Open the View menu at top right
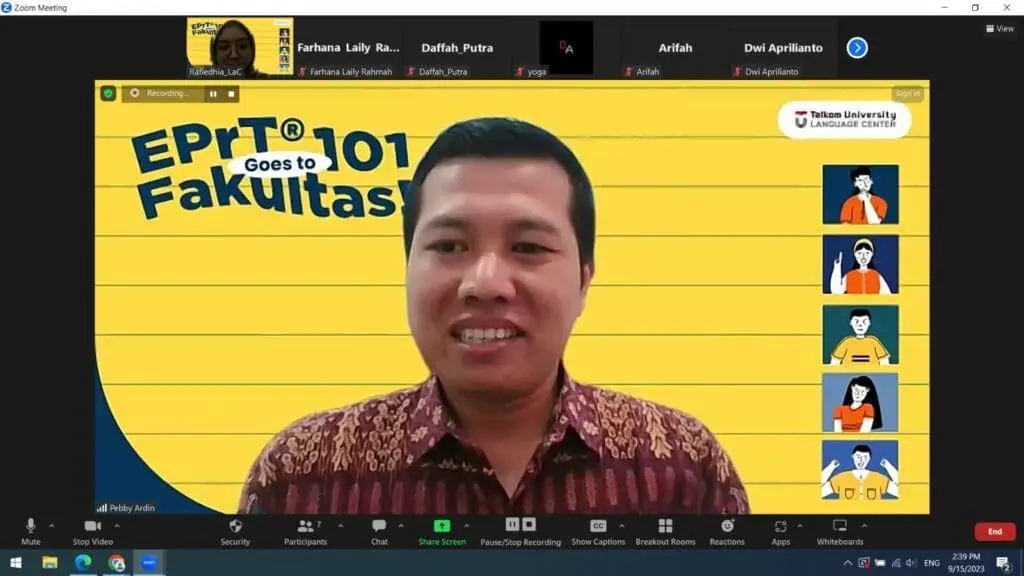This screenshot has width=1024, height=576. coord(1000,29)
